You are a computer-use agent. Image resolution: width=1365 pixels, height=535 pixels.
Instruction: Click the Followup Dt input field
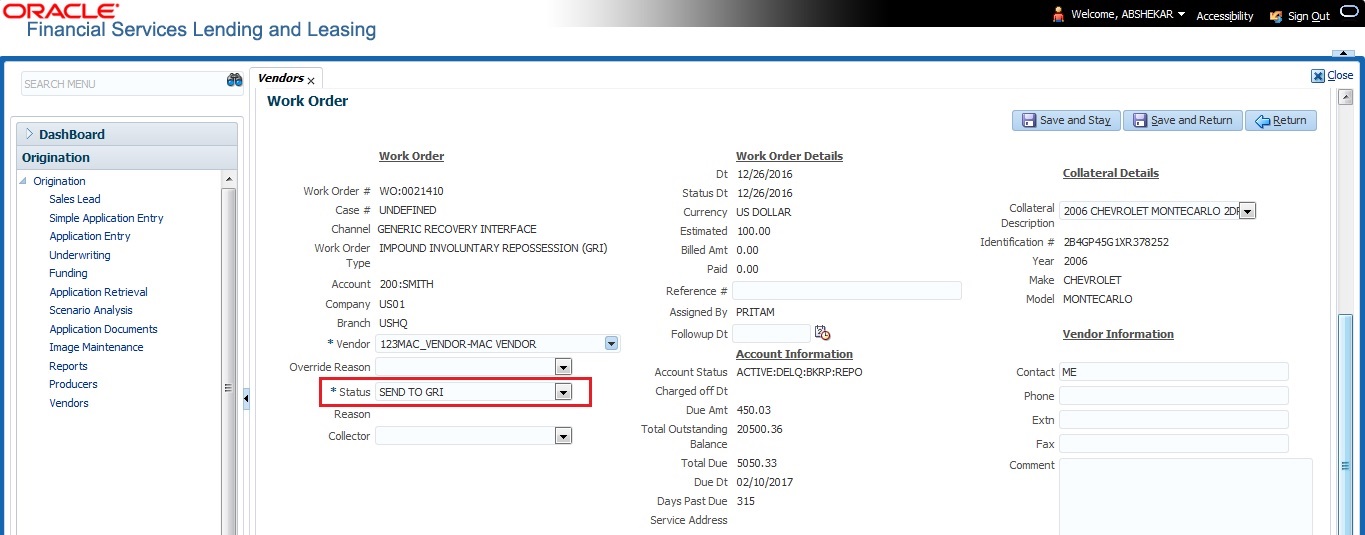[771, 333]
